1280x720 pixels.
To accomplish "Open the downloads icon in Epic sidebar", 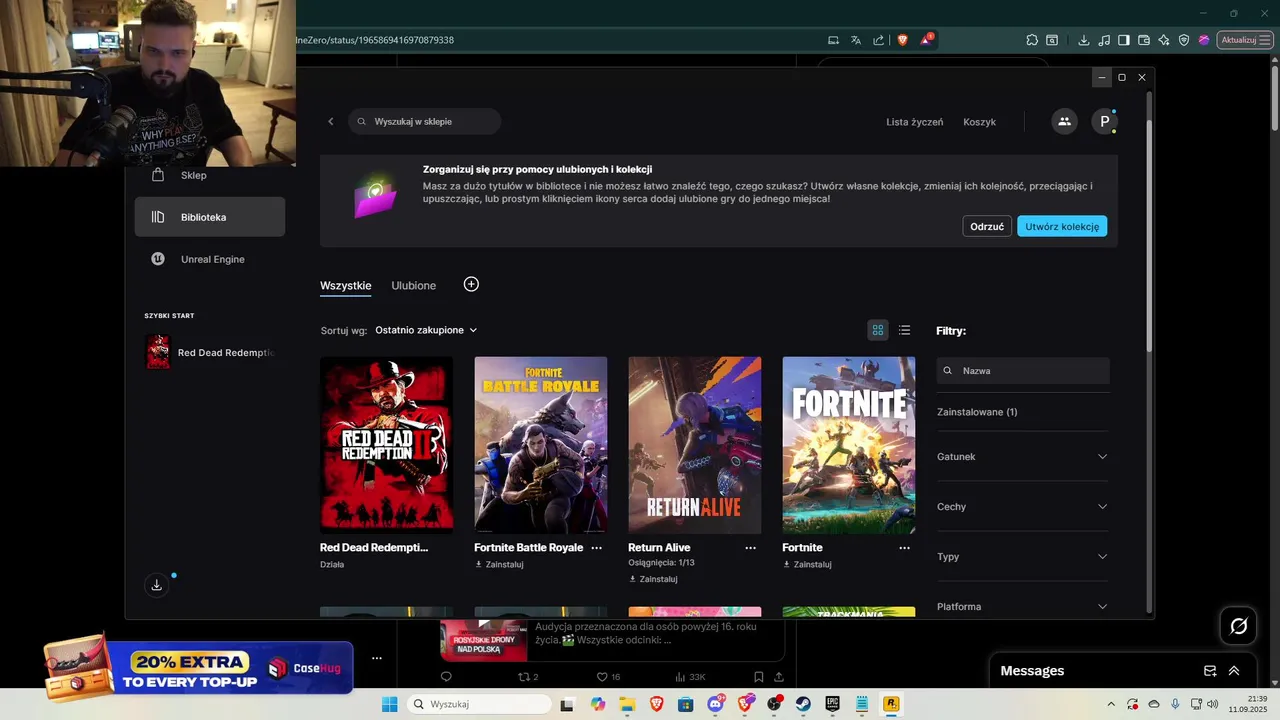I will (156, 586).
